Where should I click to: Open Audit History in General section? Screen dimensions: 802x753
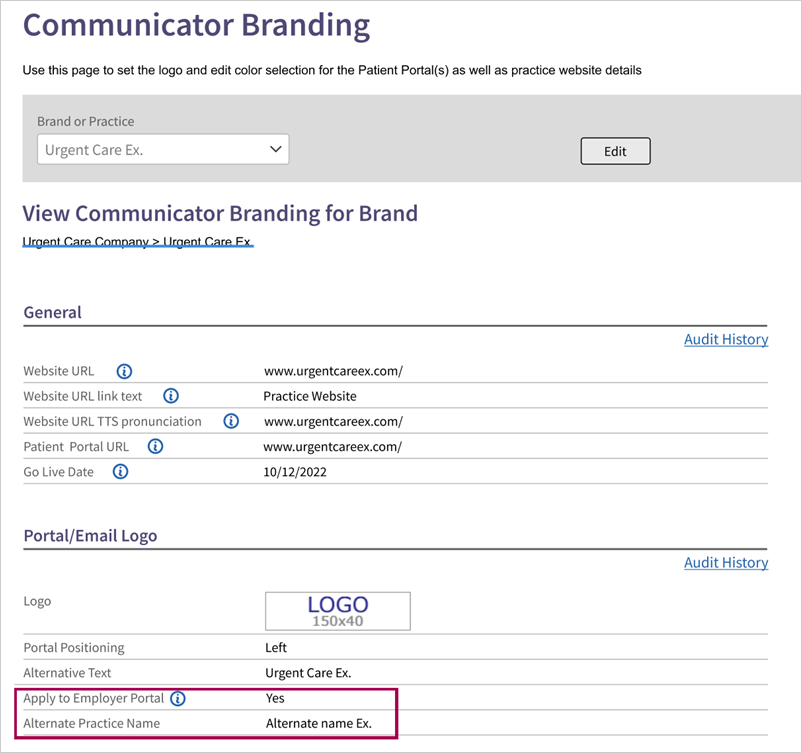coord(726,339)
